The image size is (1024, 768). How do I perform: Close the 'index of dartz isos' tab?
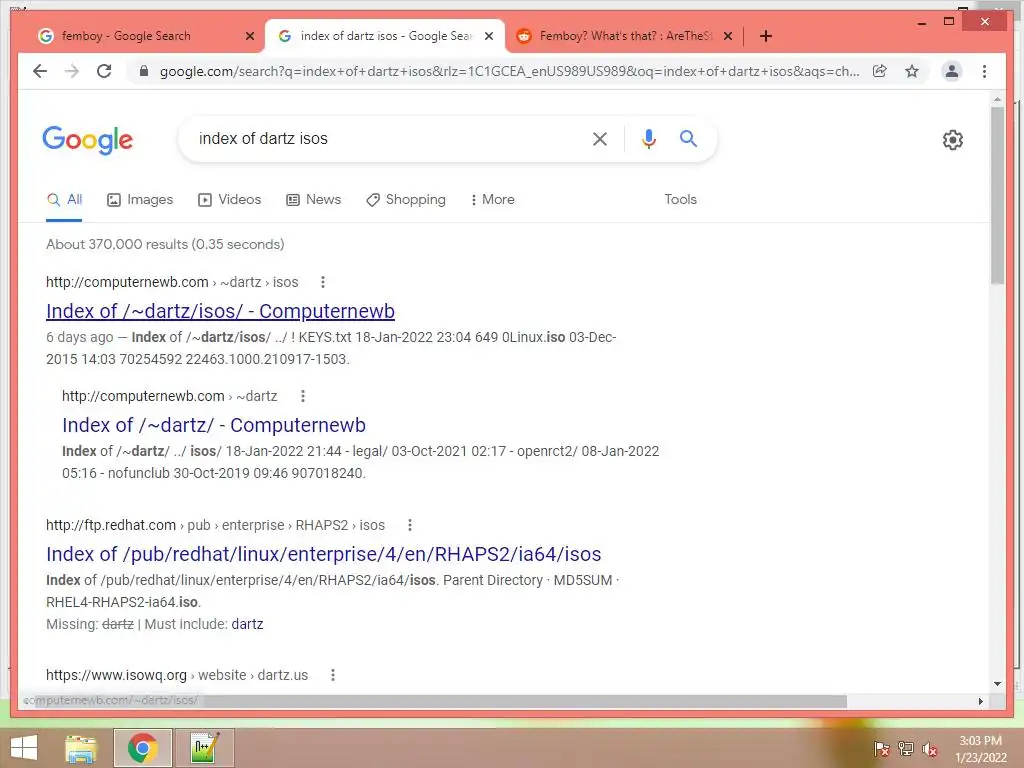488,36
